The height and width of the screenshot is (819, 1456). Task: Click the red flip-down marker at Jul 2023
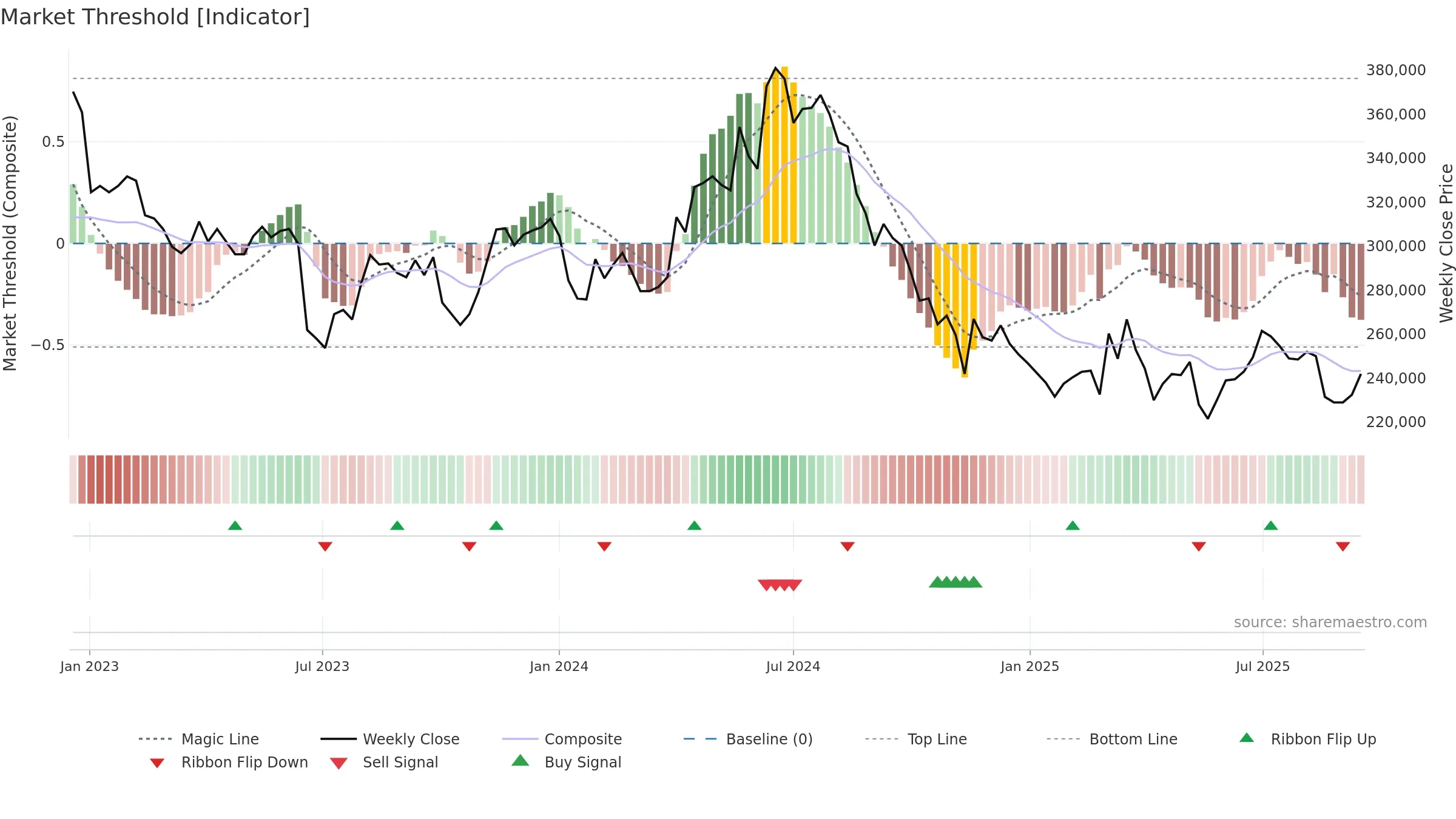click(325, 547)
